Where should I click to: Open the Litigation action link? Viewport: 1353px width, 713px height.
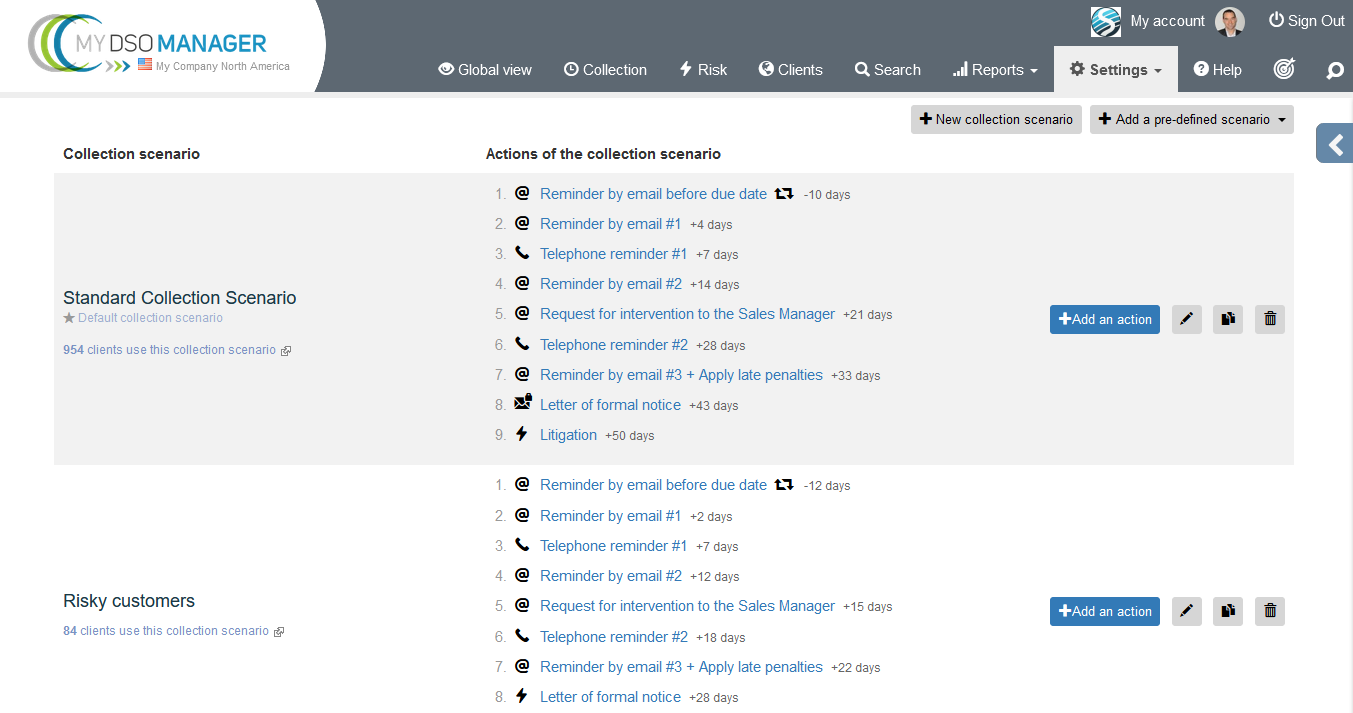[x=568, y=435]
